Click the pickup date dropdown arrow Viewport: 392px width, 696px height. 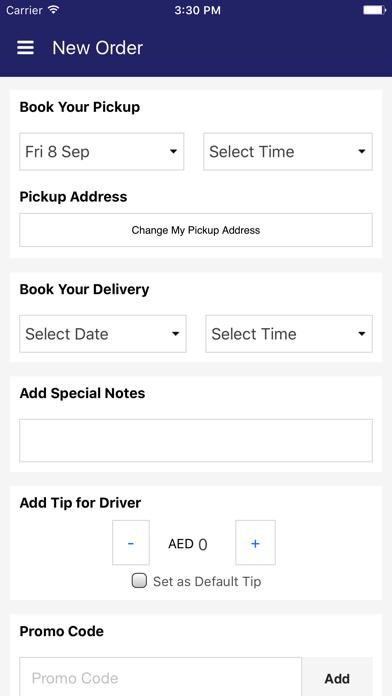pos(174,151)
